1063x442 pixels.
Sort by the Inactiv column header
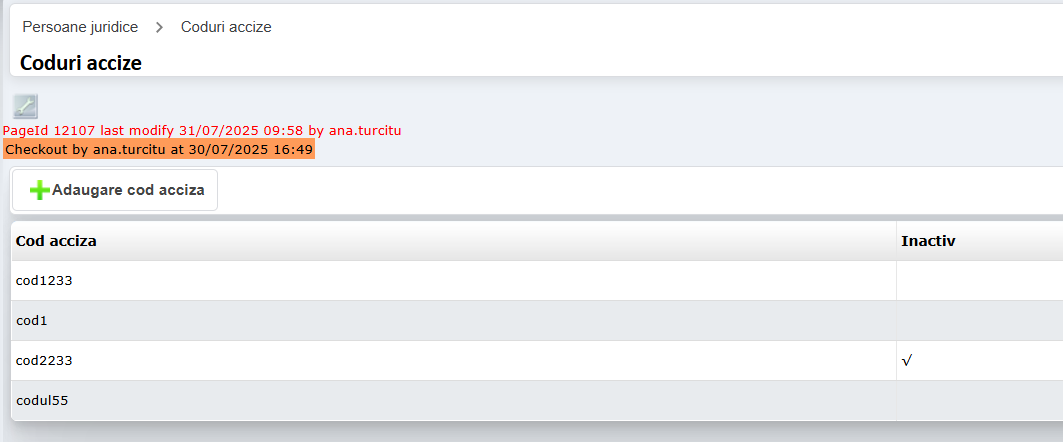point(928,241)
